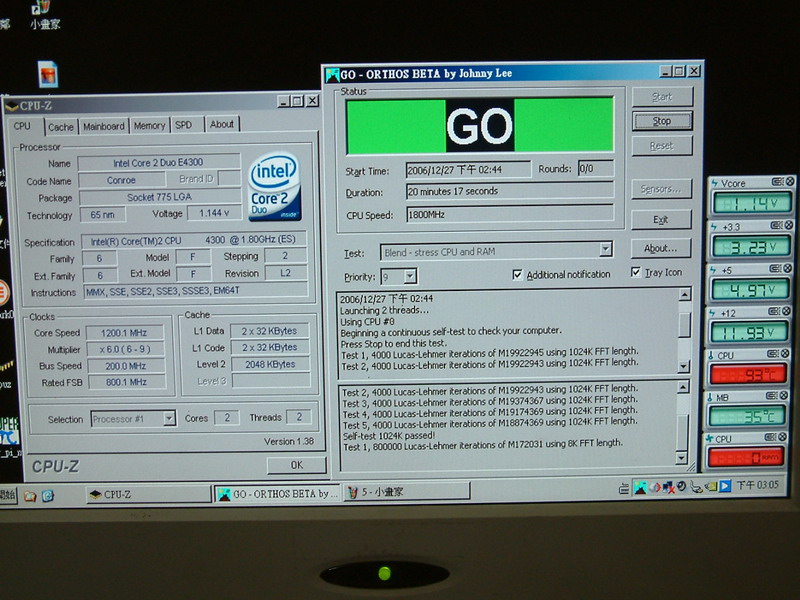Click the green GO status banner
This screenshot has width=800, height=600.
point(480,126)
